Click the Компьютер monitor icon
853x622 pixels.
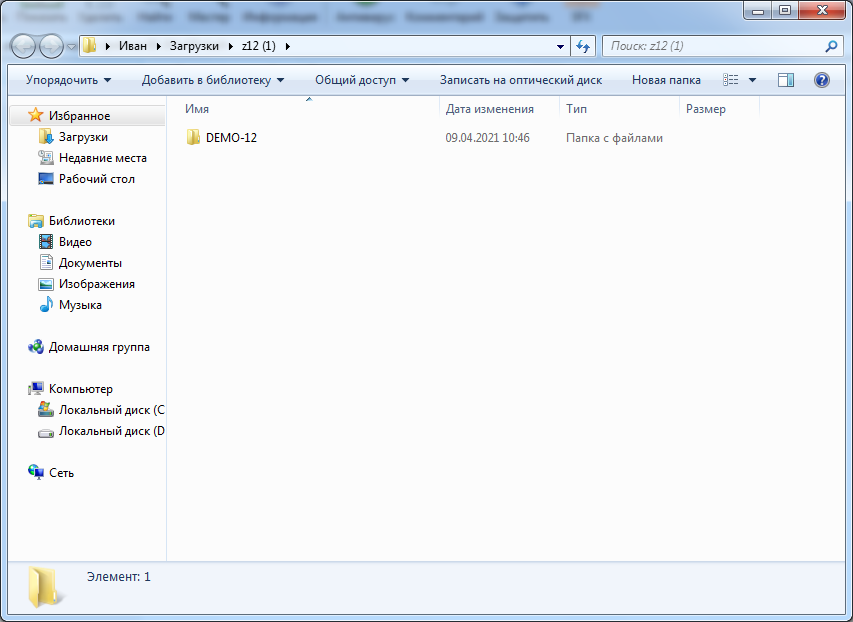pos(35,389)
